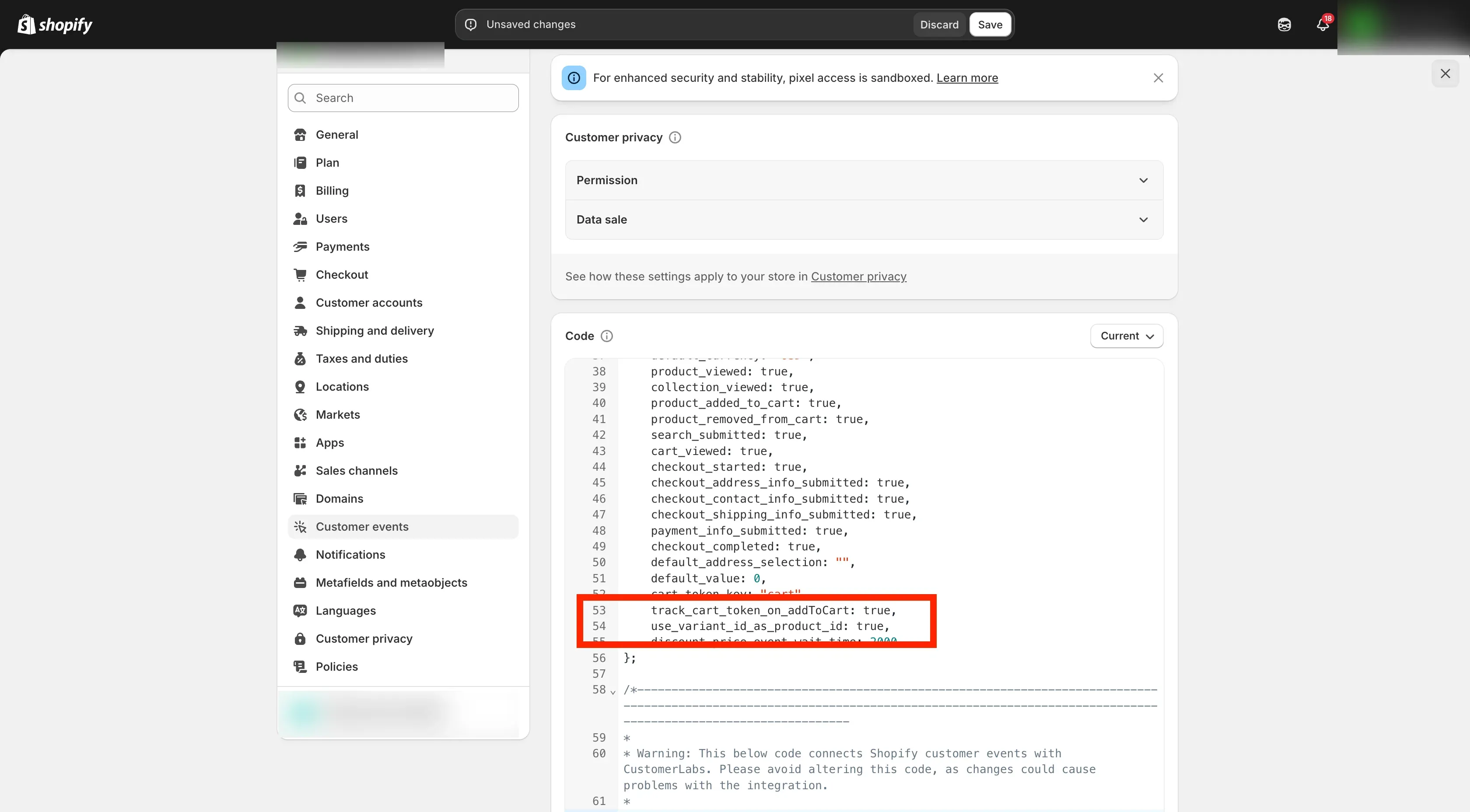Image resolution: width=1470 pixels, height=812 pixels.
Task: Open the Sidekick assistant face icon
Action: coord(1284,24)
